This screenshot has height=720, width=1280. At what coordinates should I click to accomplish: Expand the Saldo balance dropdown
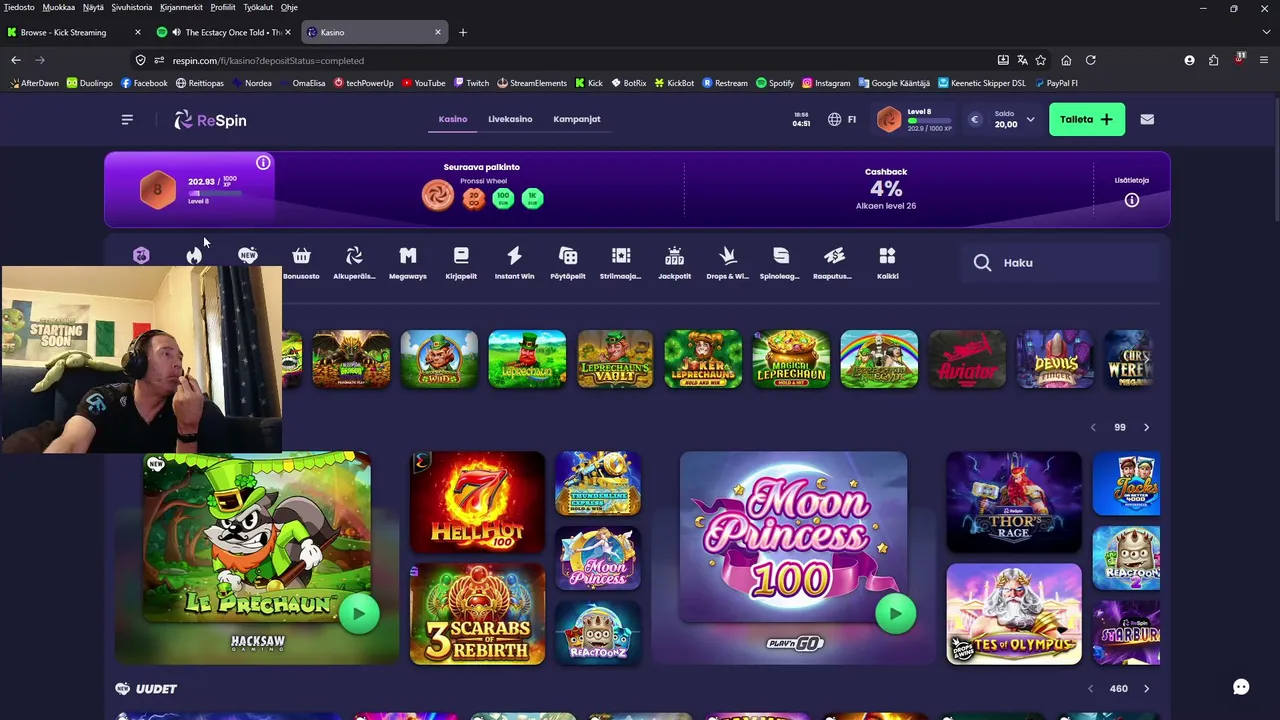[1030, 120]
